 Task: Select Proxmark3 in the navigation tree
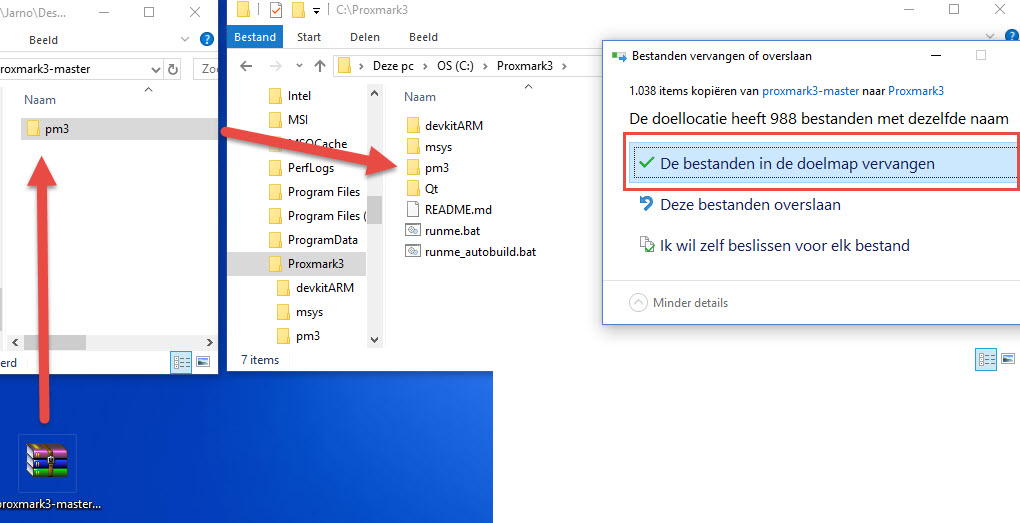pyautogui.click(x=297, y=263)
